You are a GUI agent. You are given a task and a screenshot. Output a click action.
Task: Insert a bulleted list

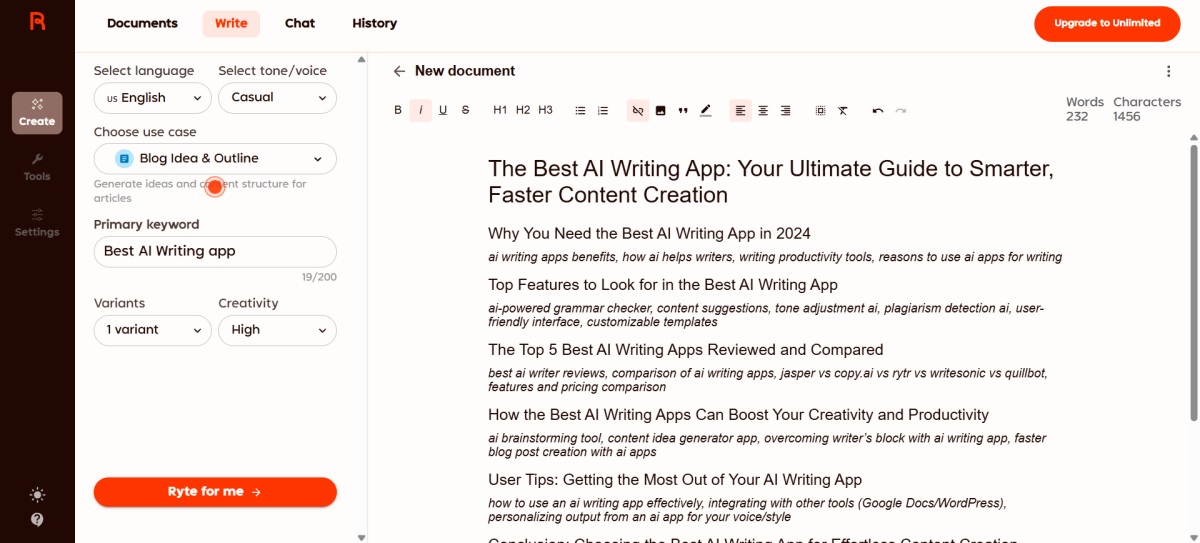point(580,111)
